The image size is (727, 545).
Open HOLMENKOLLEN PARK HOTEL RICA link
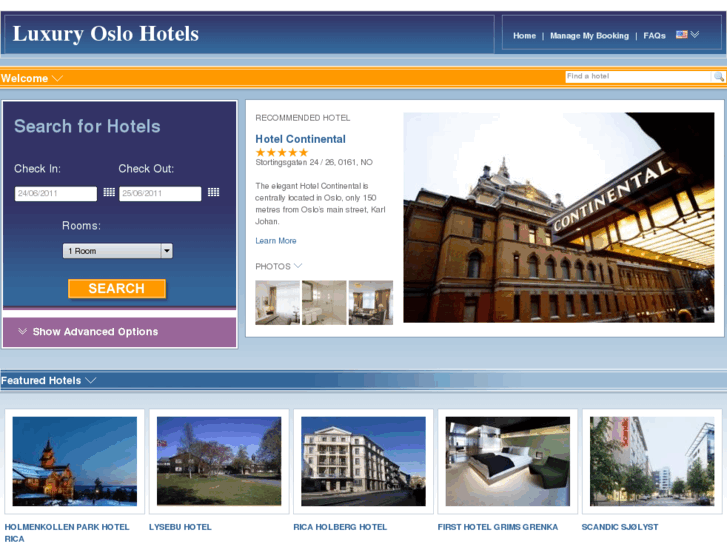[67, 532]
